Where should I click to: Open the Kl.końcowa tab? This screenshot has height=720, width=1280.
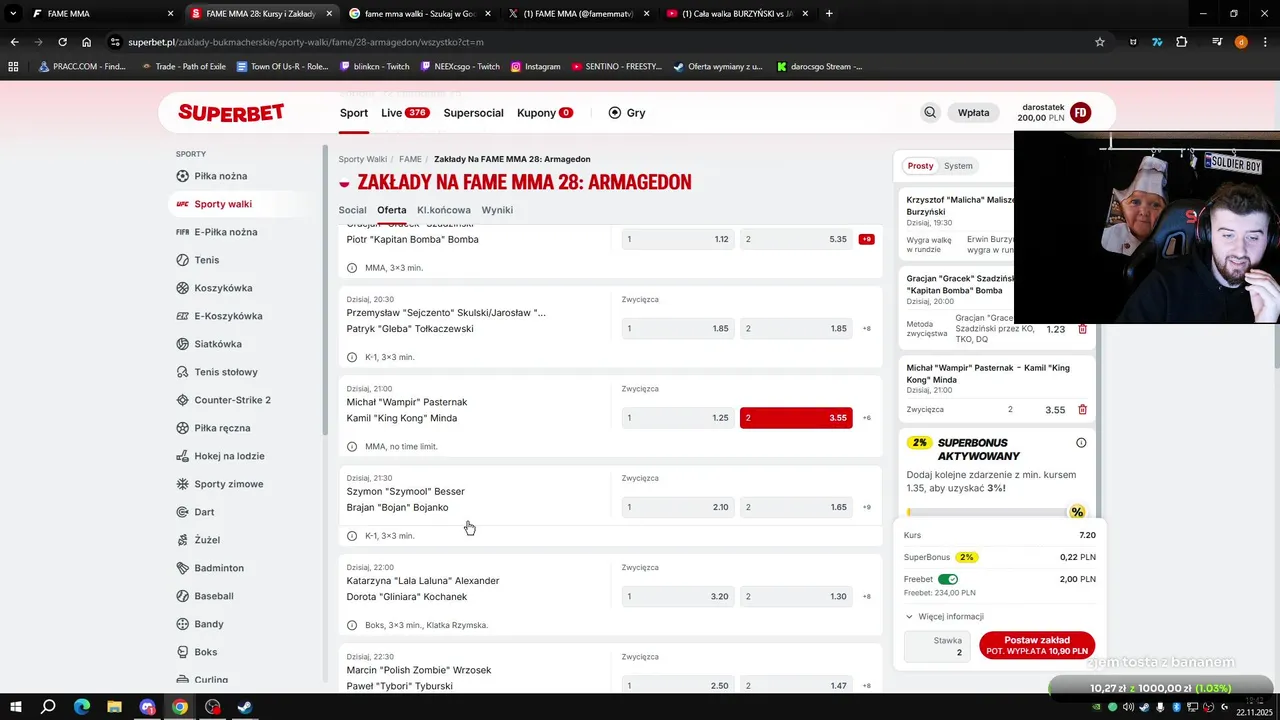[444, 210]
